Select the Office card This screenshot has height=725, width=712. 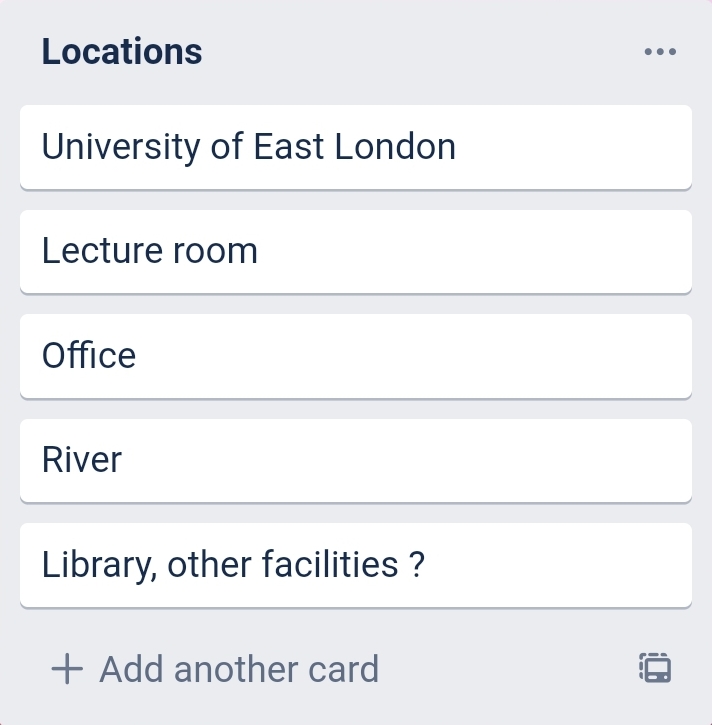[355, 356]
